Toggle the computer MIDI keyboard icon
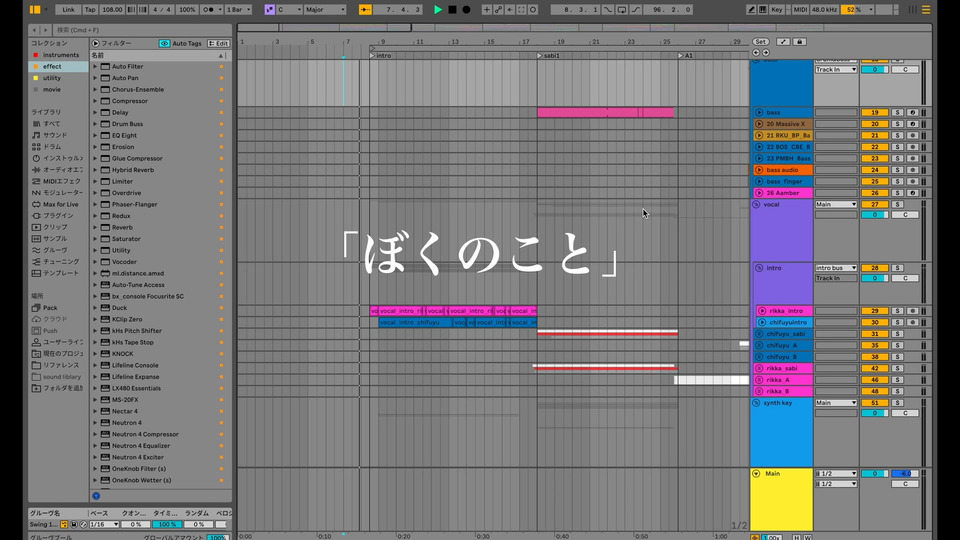 pyautogui.click(x=763, y=9)
